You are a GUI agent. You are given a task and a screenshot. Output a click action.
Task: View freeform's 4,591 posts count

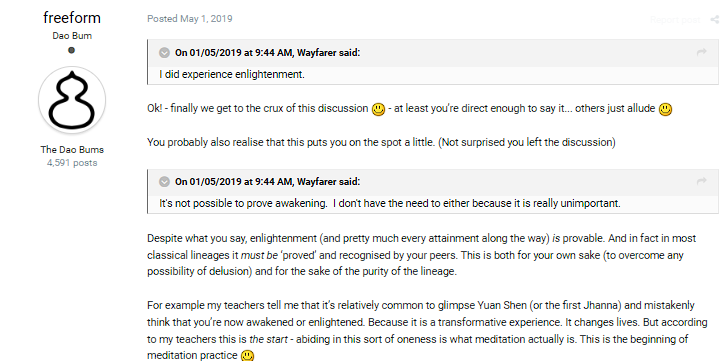click(x=72, y=163)
